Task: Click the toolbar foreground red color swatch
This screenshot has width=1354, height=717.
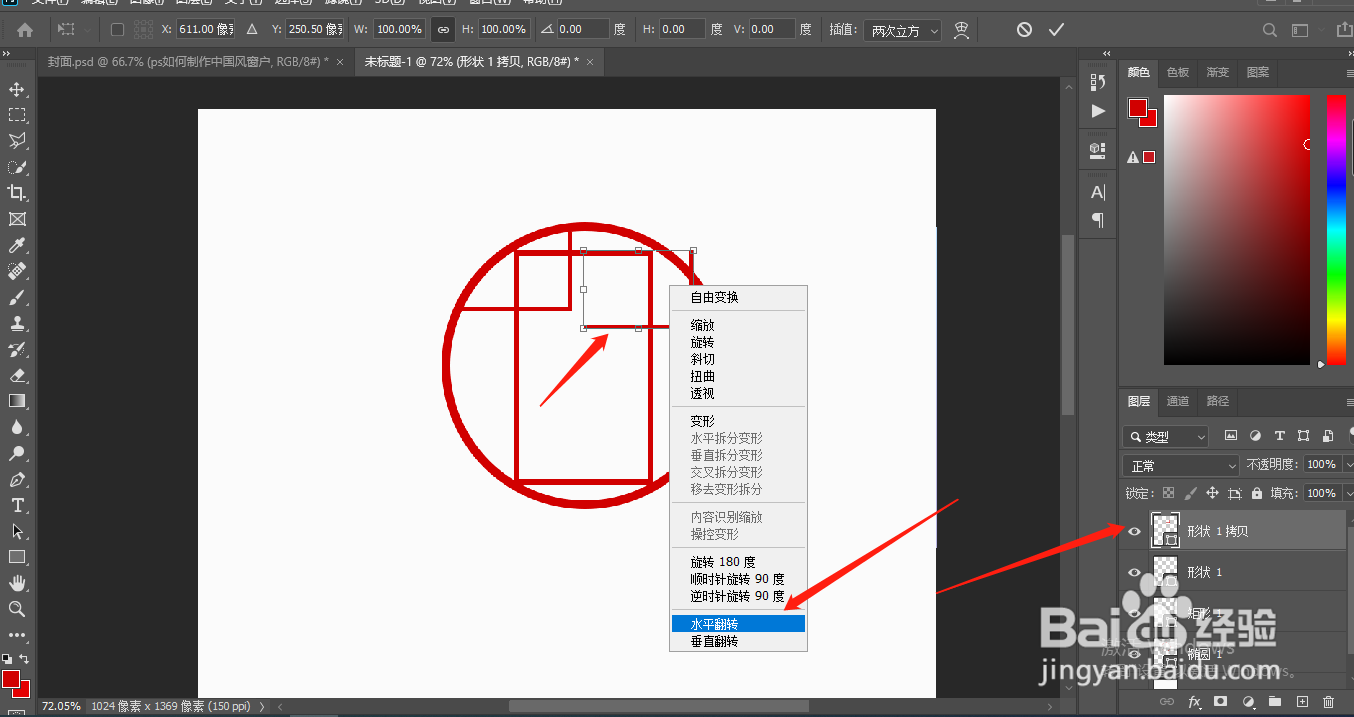Action: pos(10,680)
